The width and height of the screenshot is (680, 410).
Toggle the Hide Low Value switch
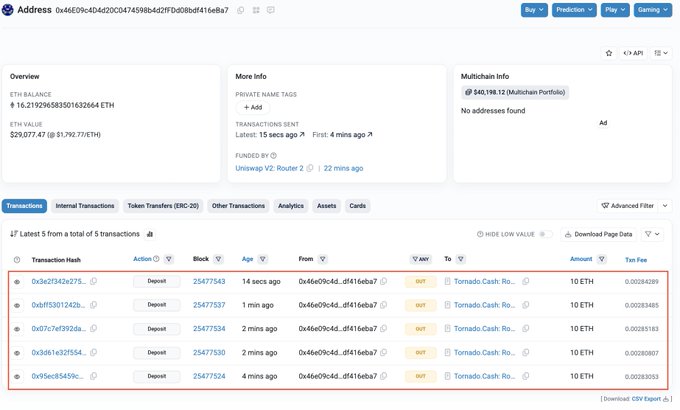tap(546, 234)
